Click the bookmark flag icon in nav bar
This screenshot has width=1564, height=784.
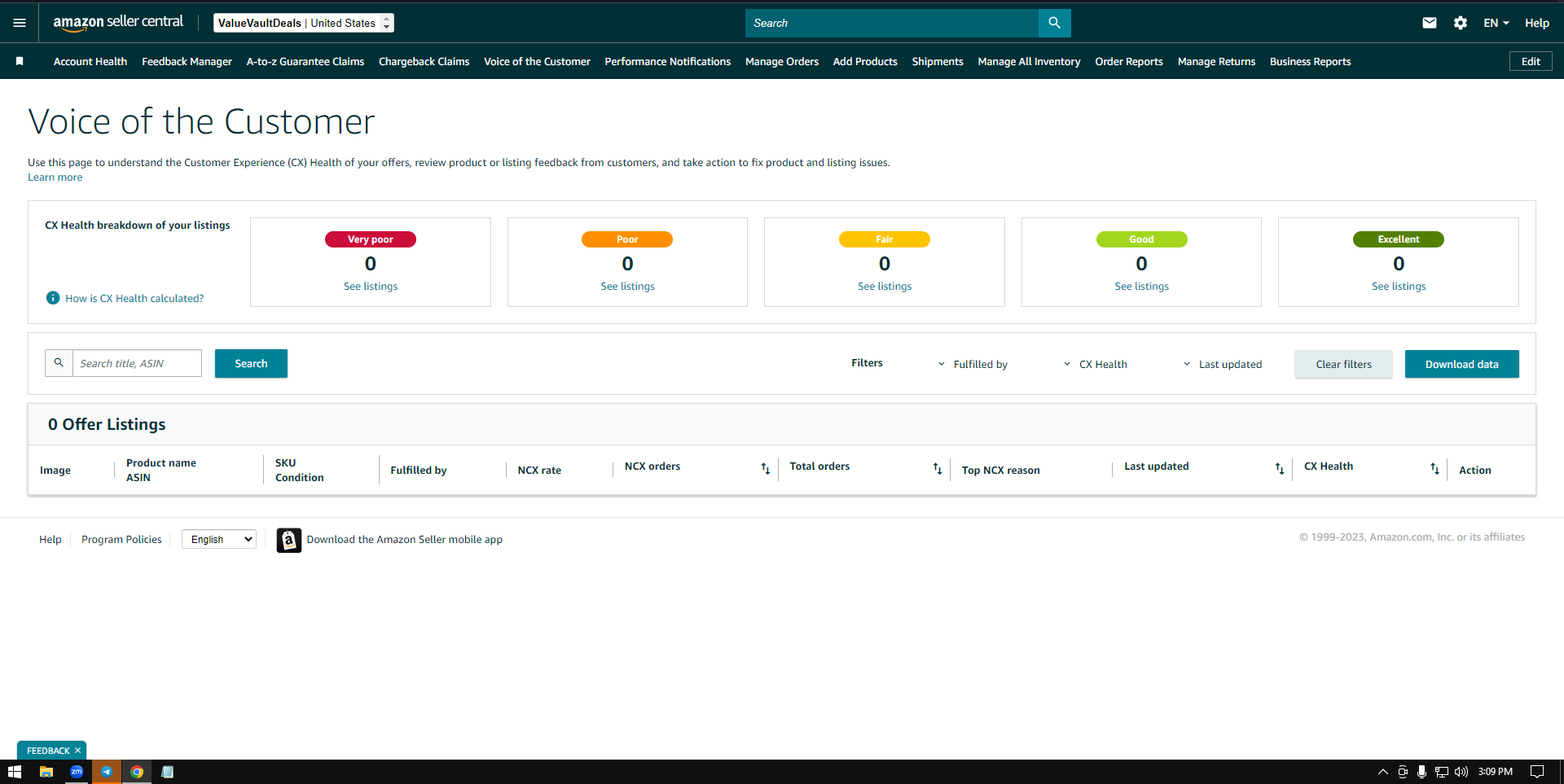pos(20,61)
